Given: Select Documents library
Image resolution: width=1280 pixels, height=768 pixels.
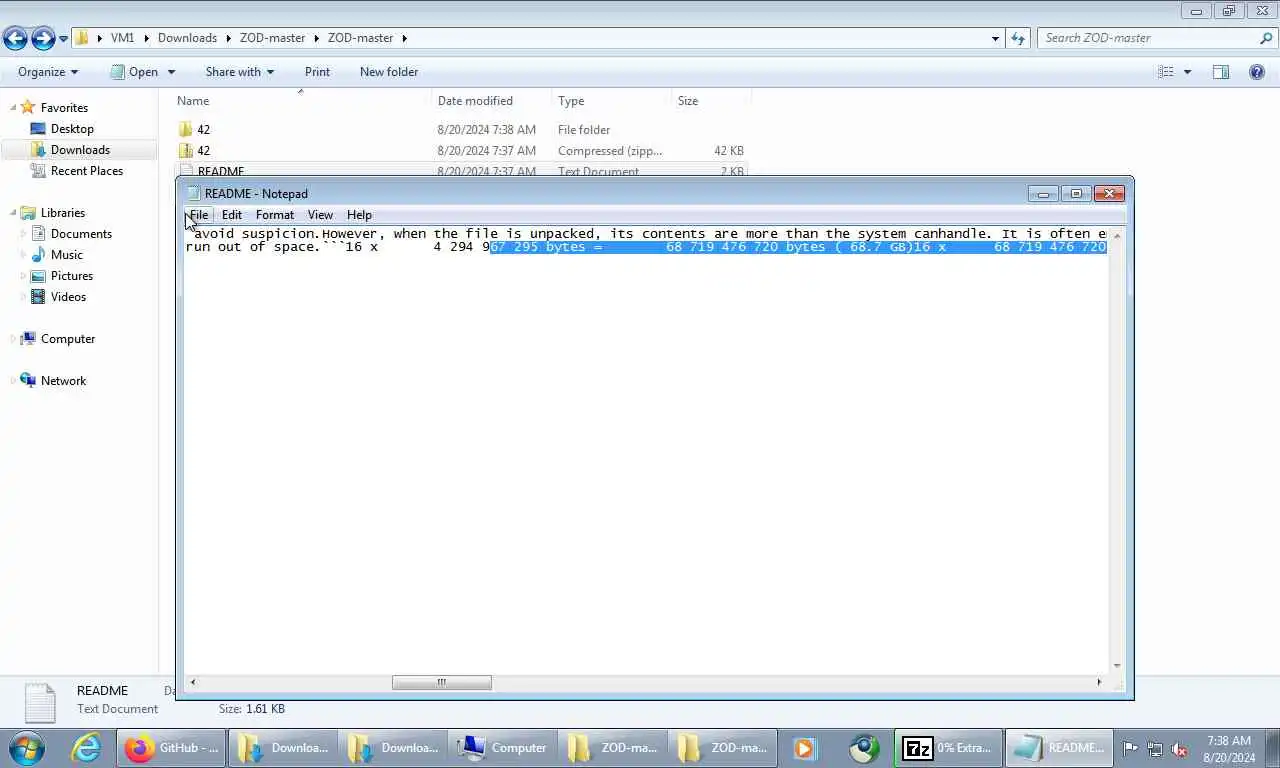Looking at the screenshot, I should click(x=81, y=234).
